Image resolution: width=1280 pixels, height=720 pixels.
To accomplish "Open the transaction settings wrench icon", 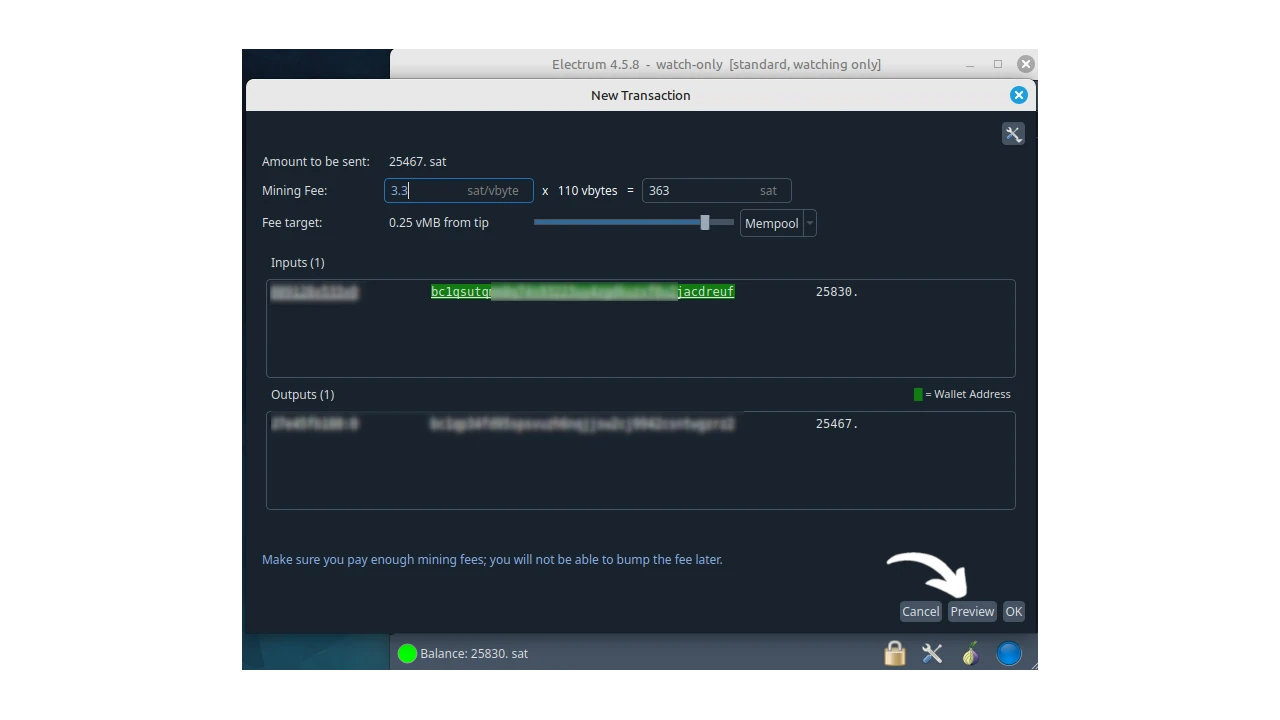I will pos(1013,134).
